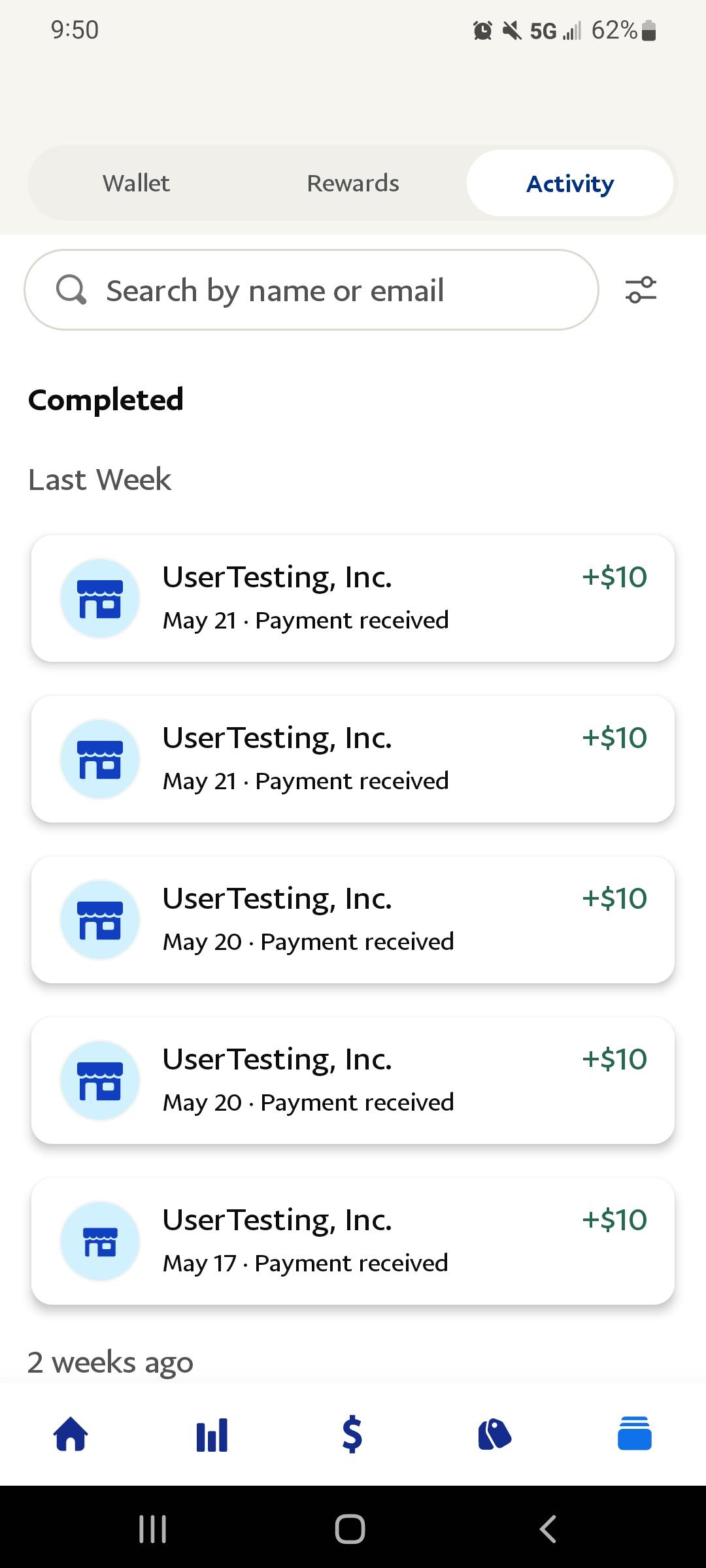Tap the May 17 merchant store icon

tap(100, 1241)
